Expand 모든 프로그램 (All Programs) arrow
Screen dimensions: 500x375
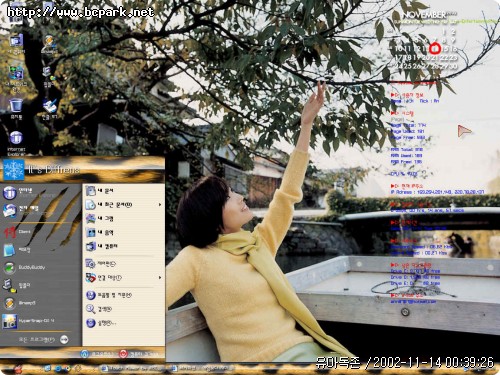64,340
